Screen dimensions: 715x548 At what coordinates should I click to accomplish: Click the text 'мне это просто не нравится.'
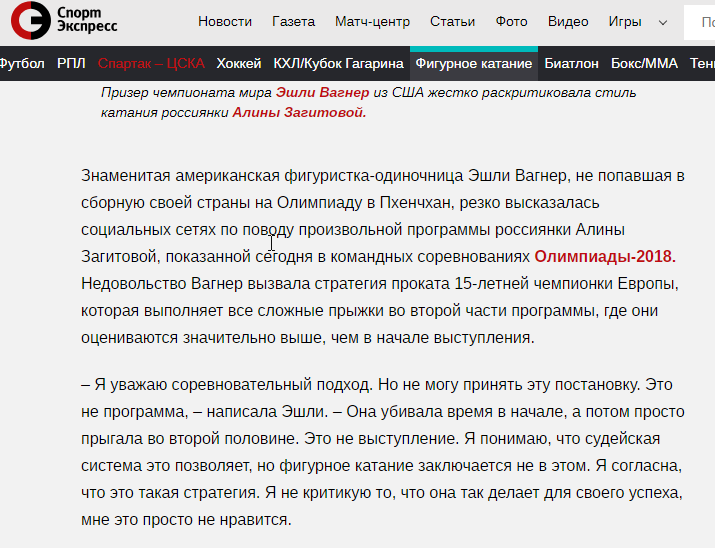(186, 519)
